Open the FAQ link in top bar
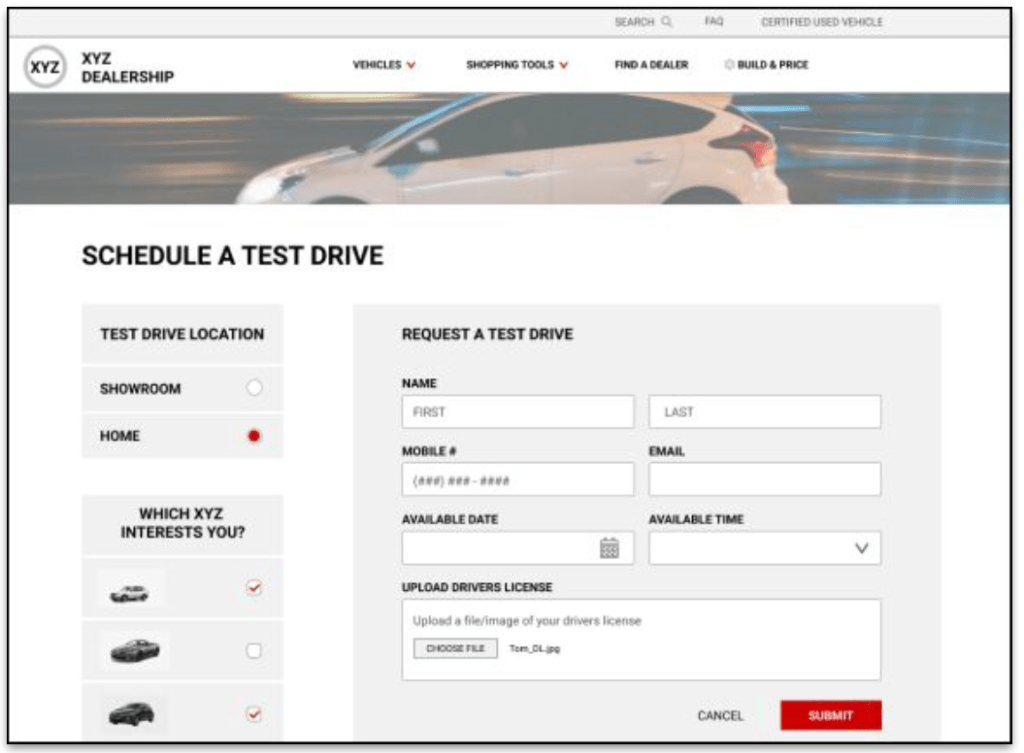Screen dimensions: 1024x753 coord(714,22)
